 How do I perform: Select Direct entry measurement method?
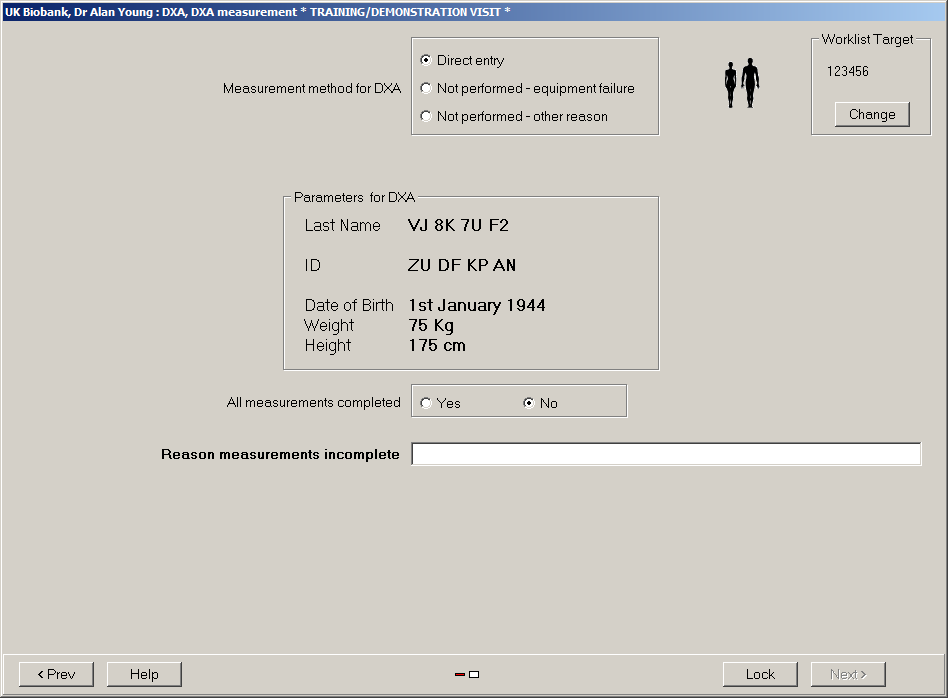(x=427, y=61)
